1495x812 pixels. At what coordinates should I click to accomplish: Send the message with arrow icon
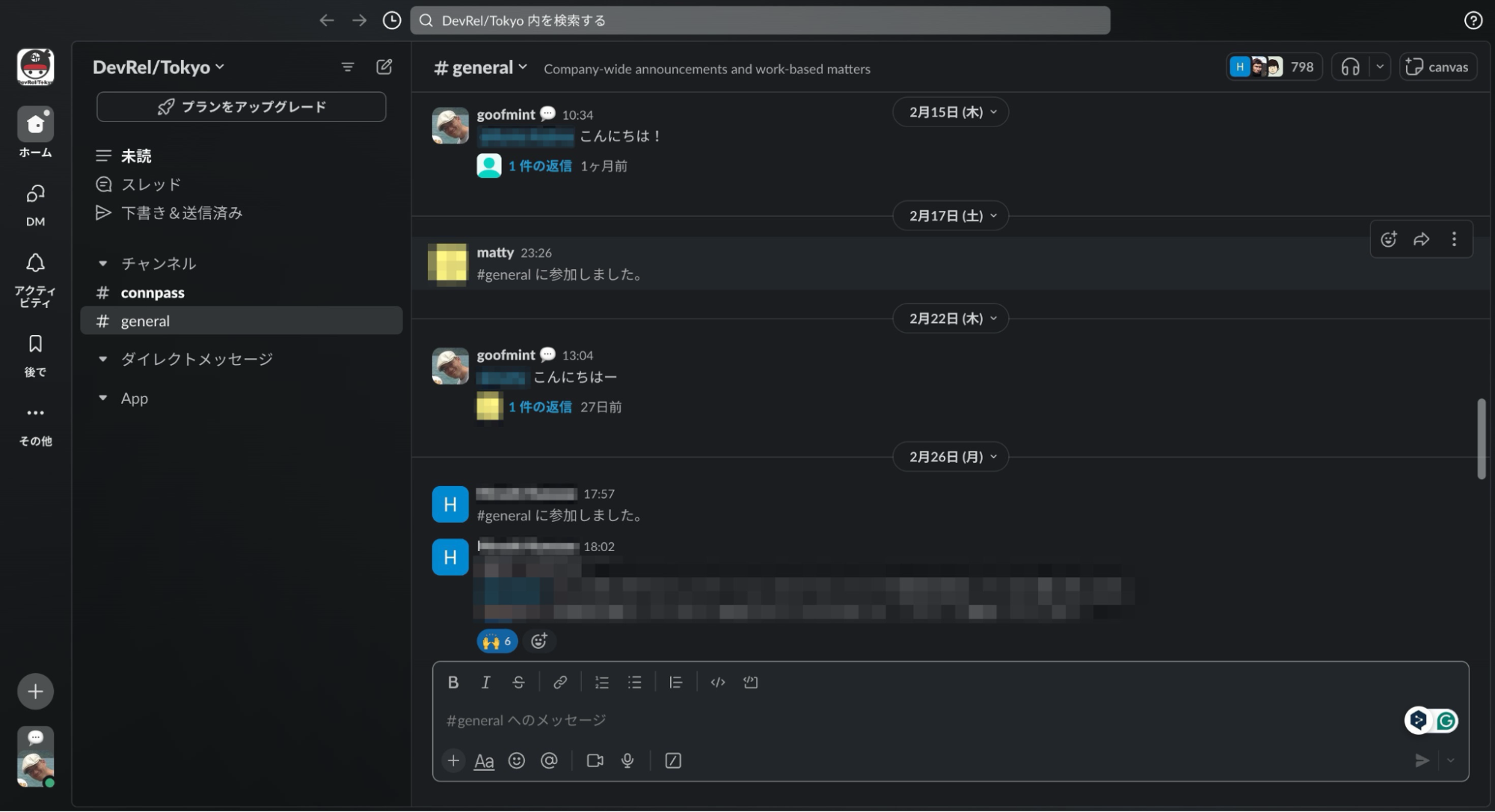click(1422, 761)
